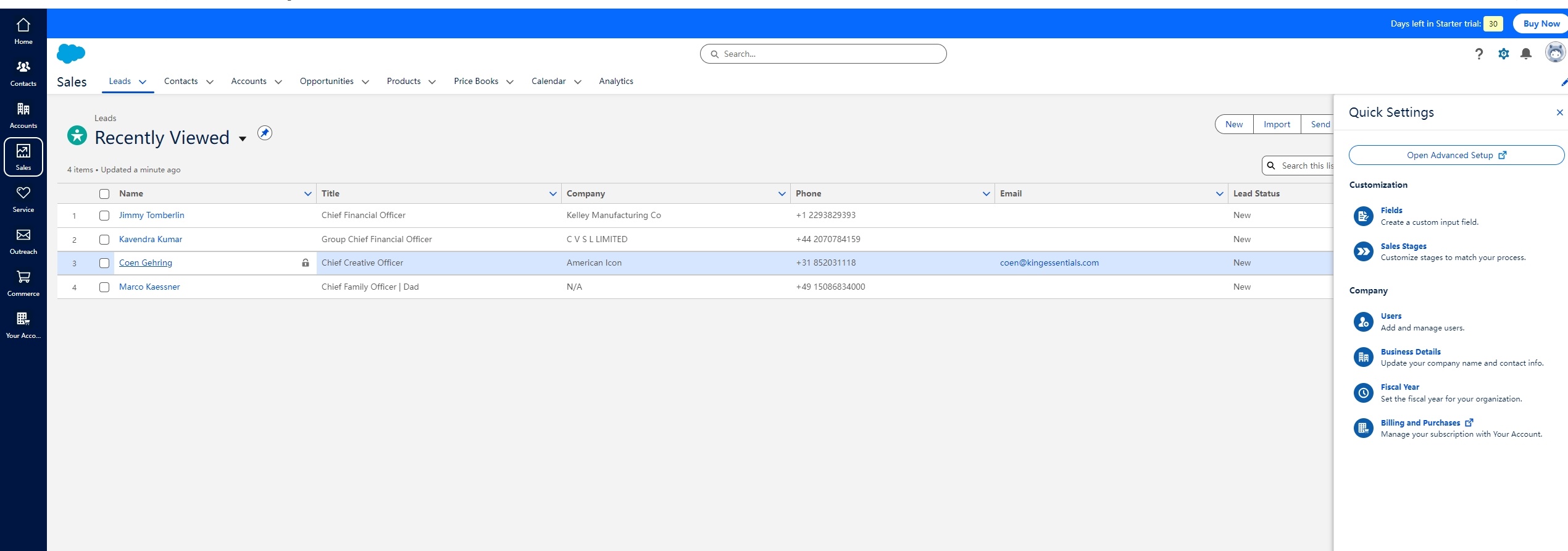This screenshot has height=551, width=1568.
Task: Open the Sales Stages link in Quick Settings
Action: (x=1403, y=246)
